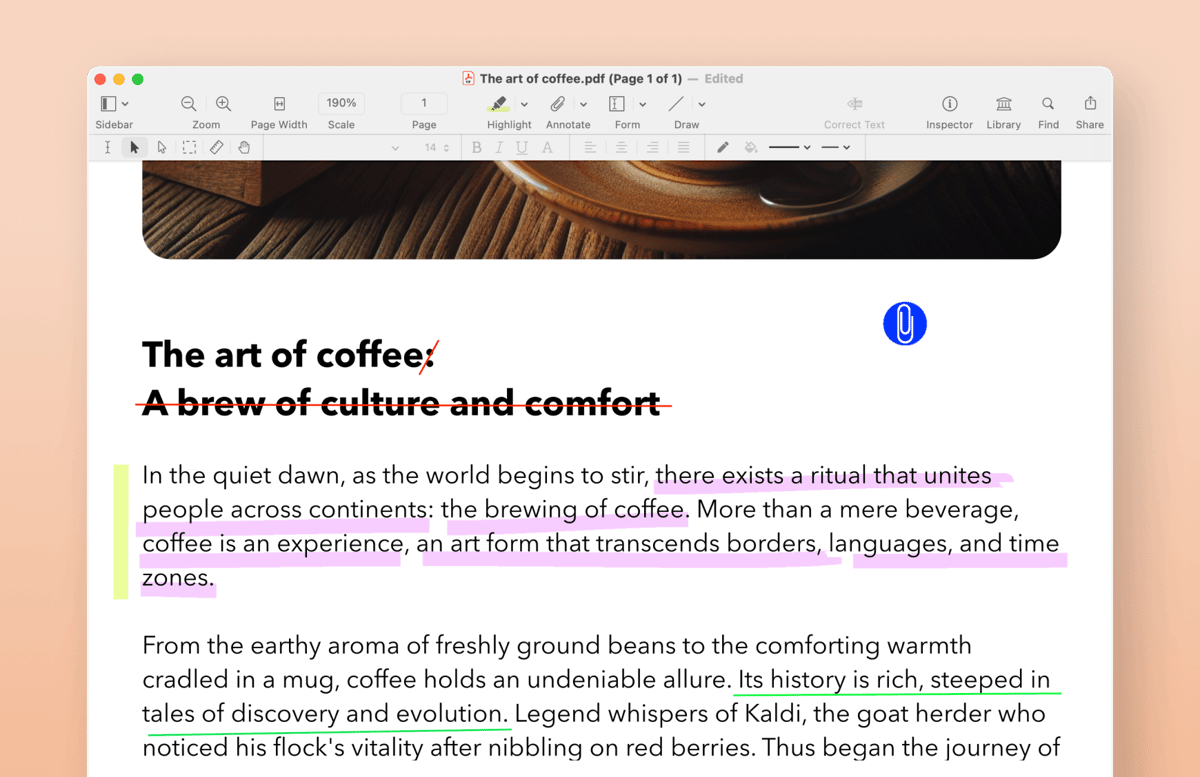Toggle italic text formatting
This screenshot has width=1200, height=777.
click(x=500, y=147)
